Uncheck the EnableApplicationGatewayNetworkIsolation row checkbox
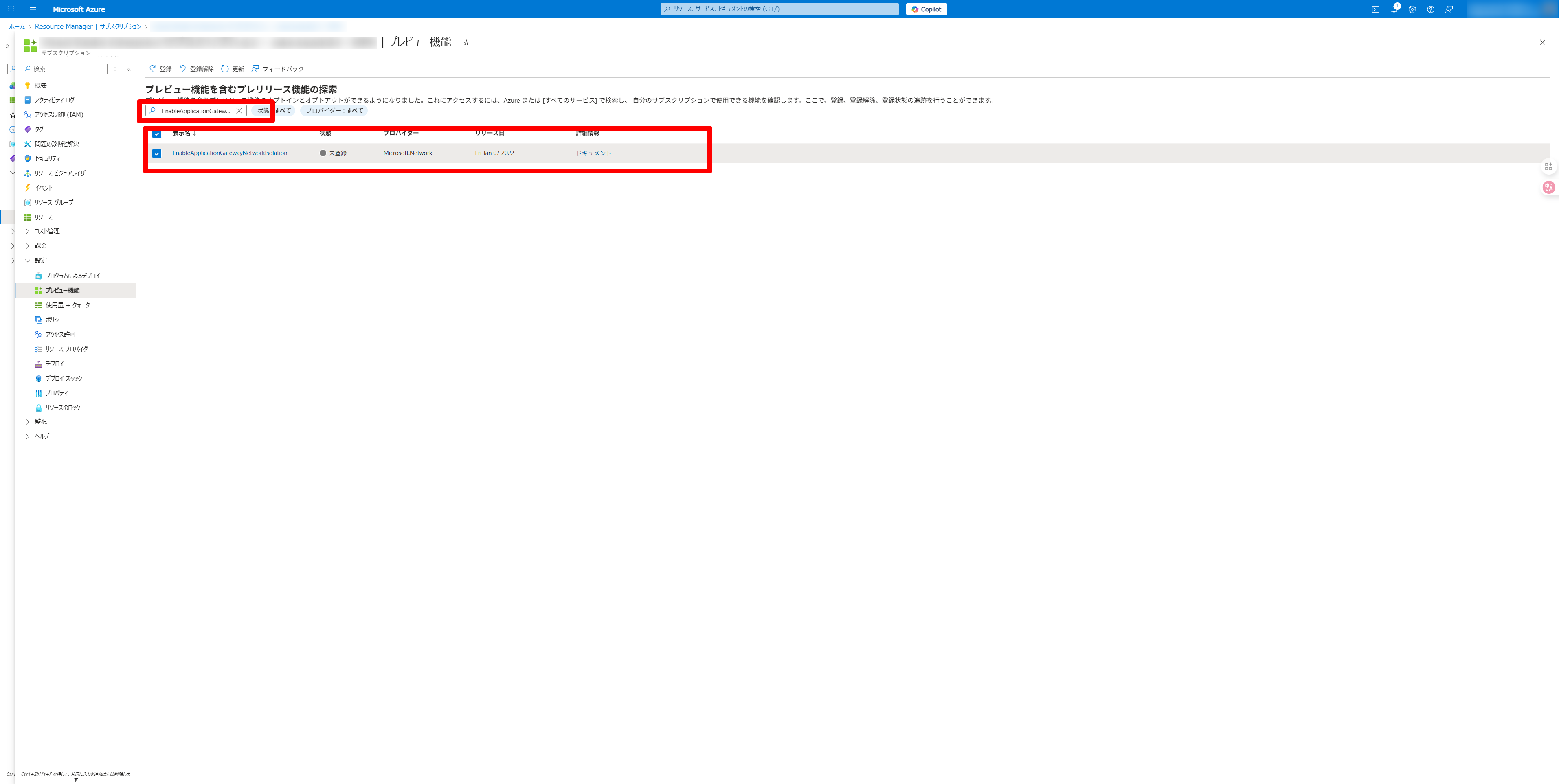The width and height of the screenshot is (1559, 784). [157, 153]
